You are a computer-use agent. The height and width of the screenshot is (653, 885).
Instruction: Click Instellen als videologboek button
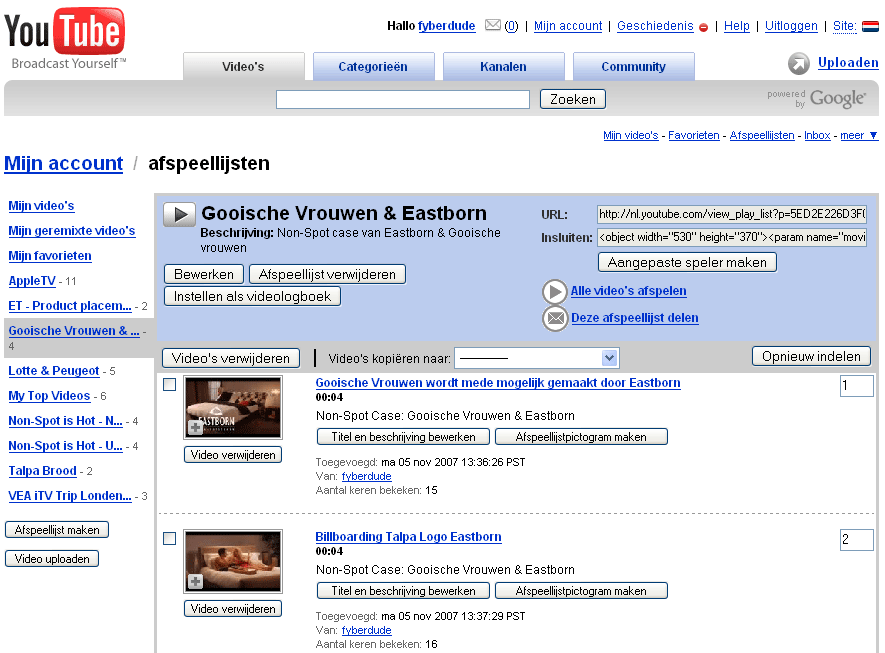pos(252,296)
